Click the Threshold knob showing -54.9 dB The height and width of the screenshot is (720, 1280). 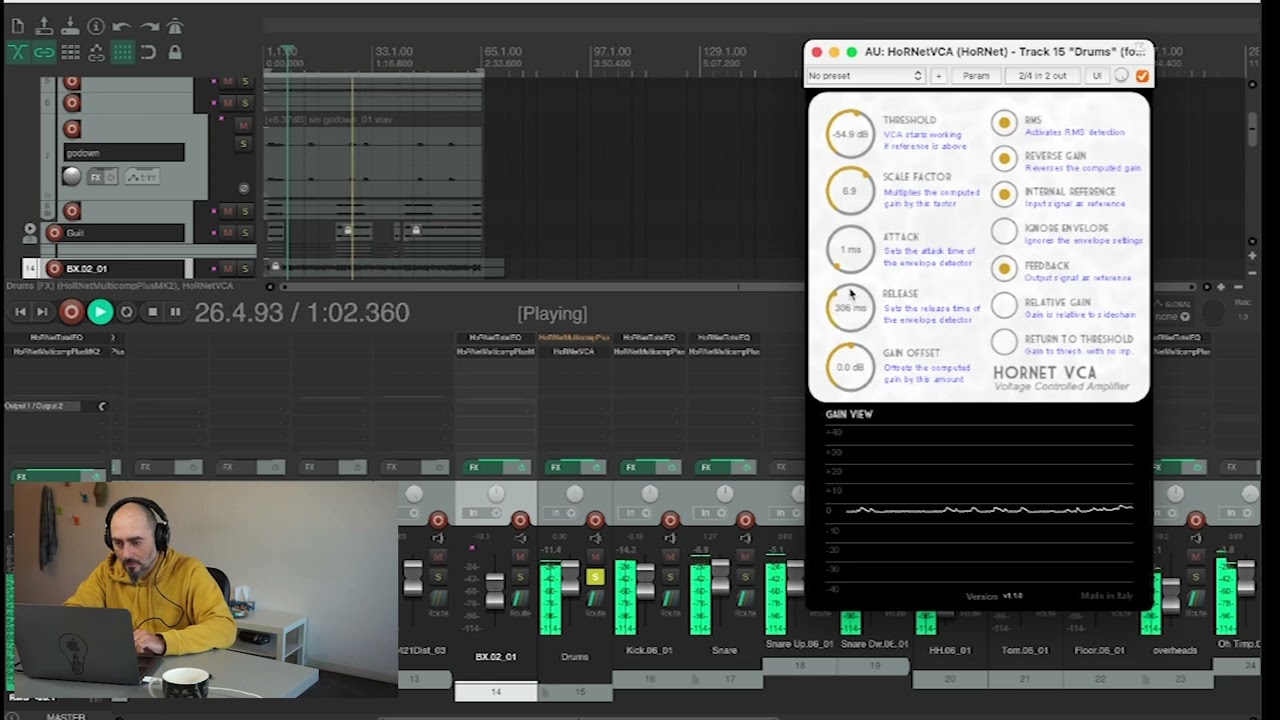point(850,133)
